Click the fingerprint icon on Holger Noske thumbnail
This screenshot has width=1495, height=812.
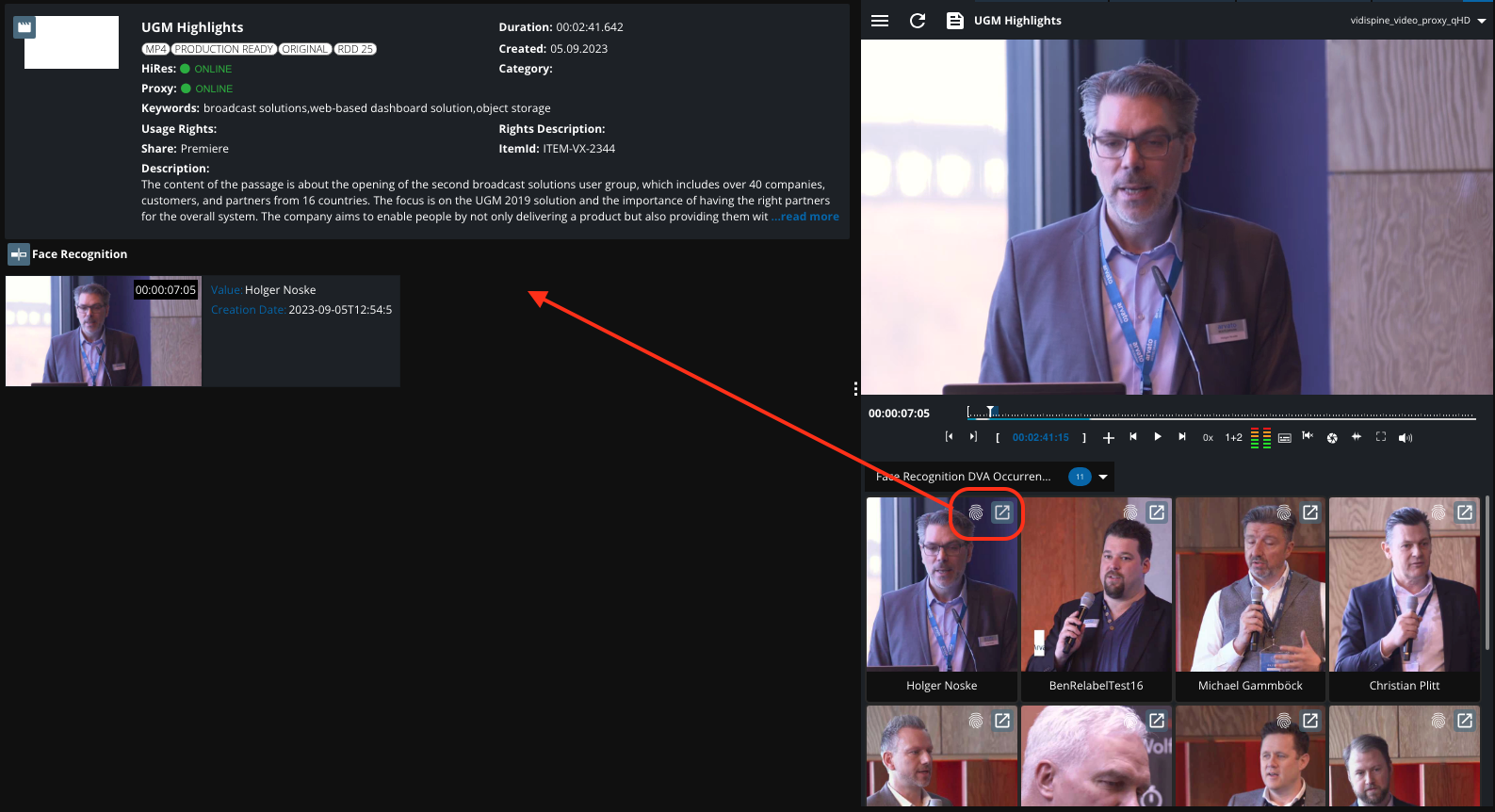[x=976, y=512]
